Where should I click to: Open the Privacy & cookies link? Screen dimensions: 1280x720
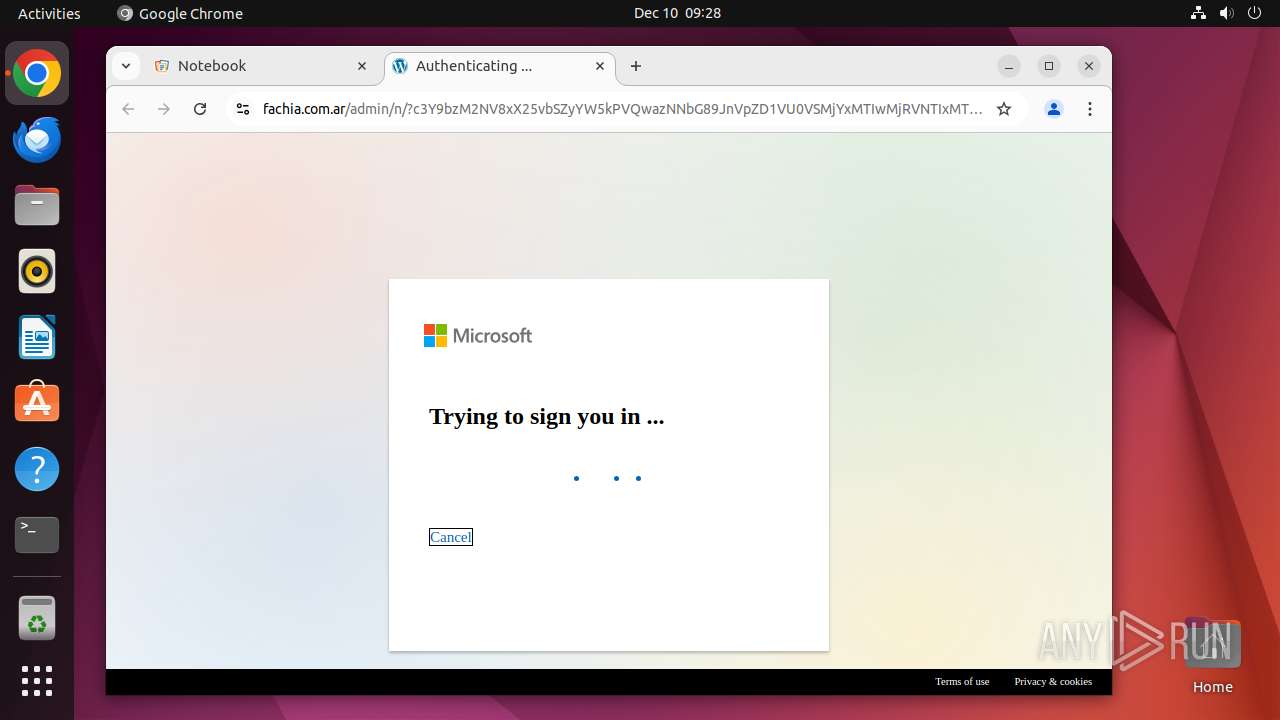(1053, 681)
